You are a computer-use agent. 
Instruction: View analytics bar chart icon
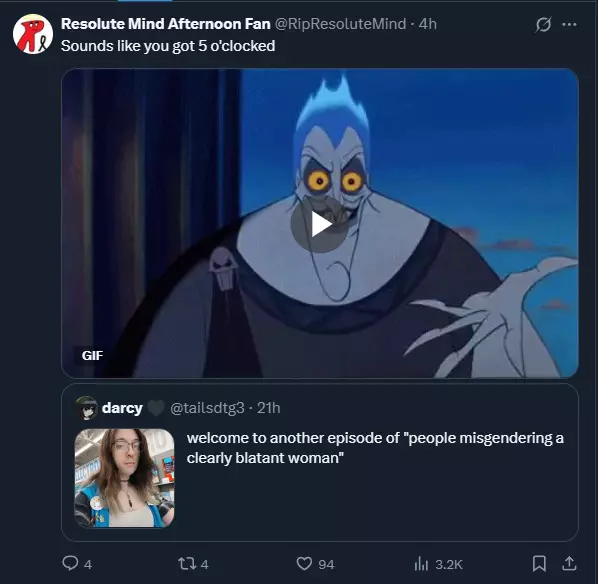pyautogui.click(x=421, y=563)
